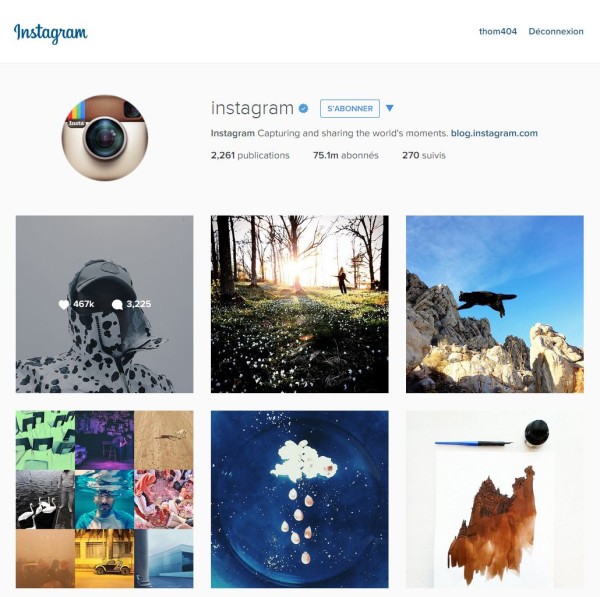Click the 2,261 publications count

[x=250, y=155]
